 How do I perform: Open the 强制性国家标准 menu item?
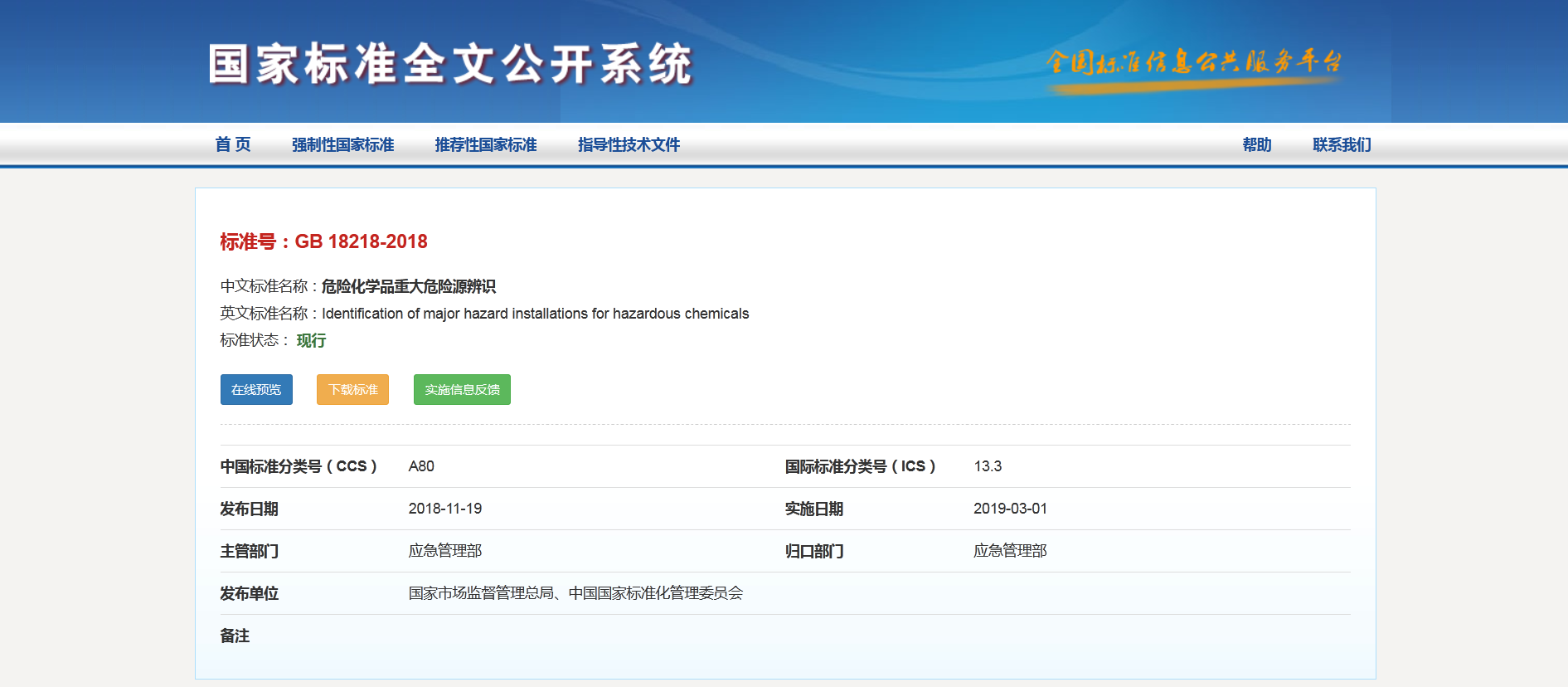point(342,144)
